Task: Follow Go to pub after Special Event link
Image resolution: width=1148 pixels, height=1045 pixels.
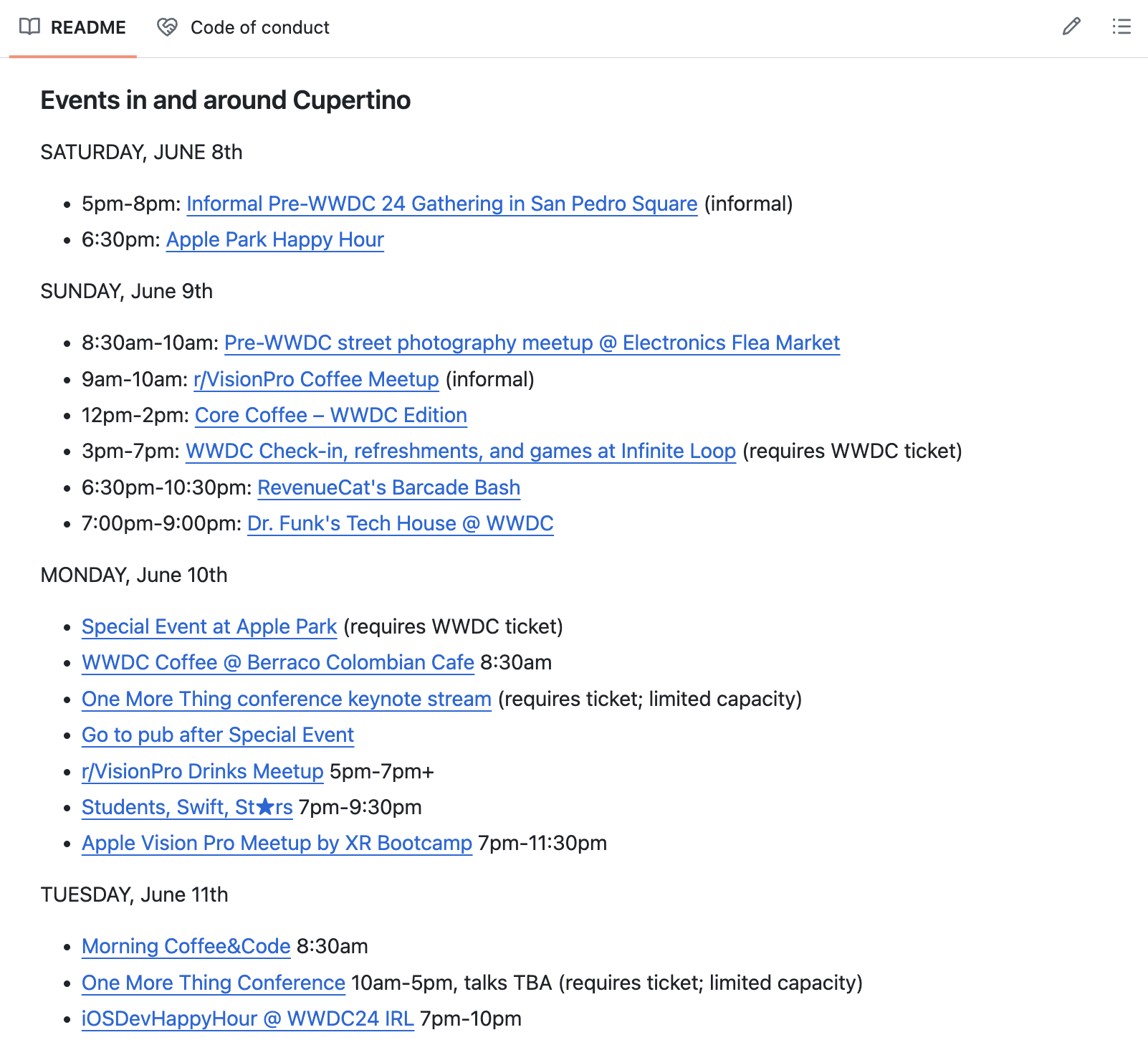Action: click(x=218, y=735)
